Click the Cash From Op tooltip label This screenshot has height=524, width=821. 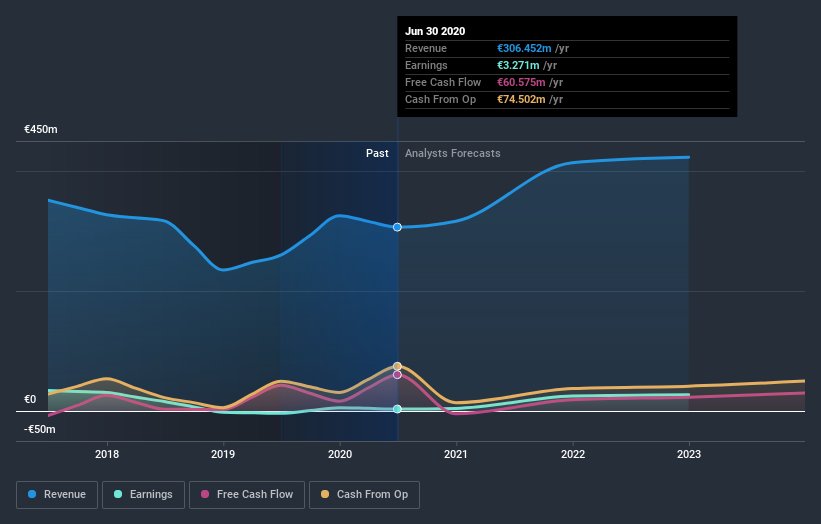coord(440,99)
